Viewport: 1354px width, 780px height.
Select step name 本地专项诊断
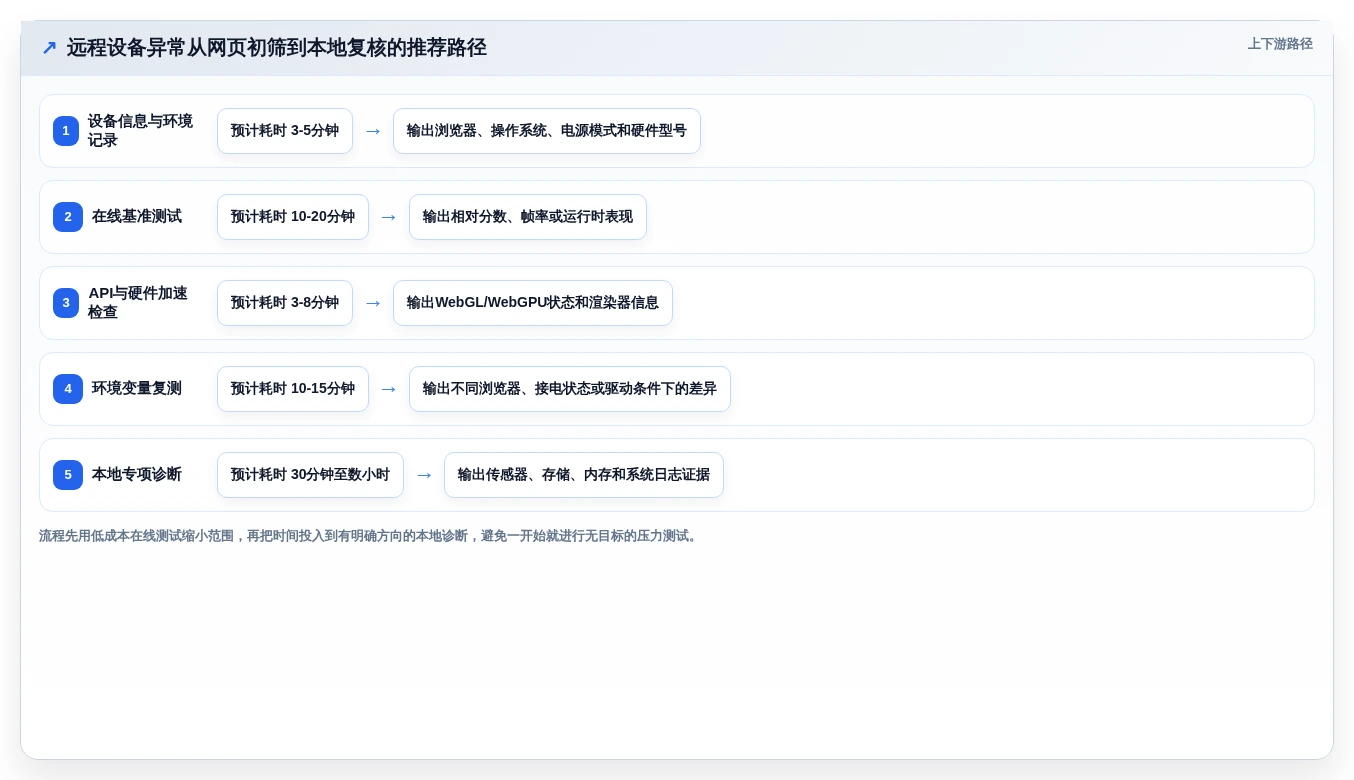(137, 474)
